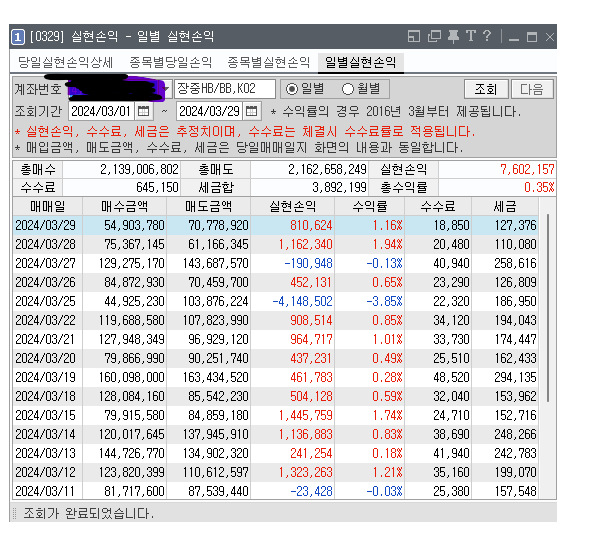This screenshot has width=605, height=539.
Task: Click the screen layout icon in title bar
Action: [414, 36]
